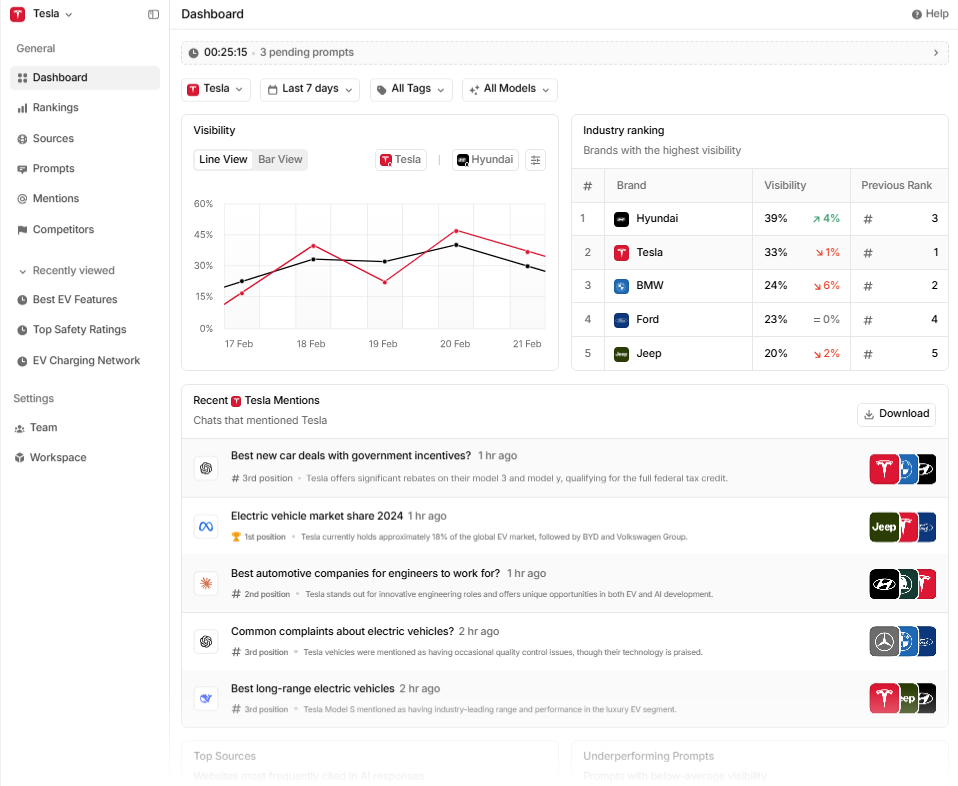This screenshot has height=786, width=958.
Task: Click the ChatGPT icon on government incentives row
Action: click(206, 468)
